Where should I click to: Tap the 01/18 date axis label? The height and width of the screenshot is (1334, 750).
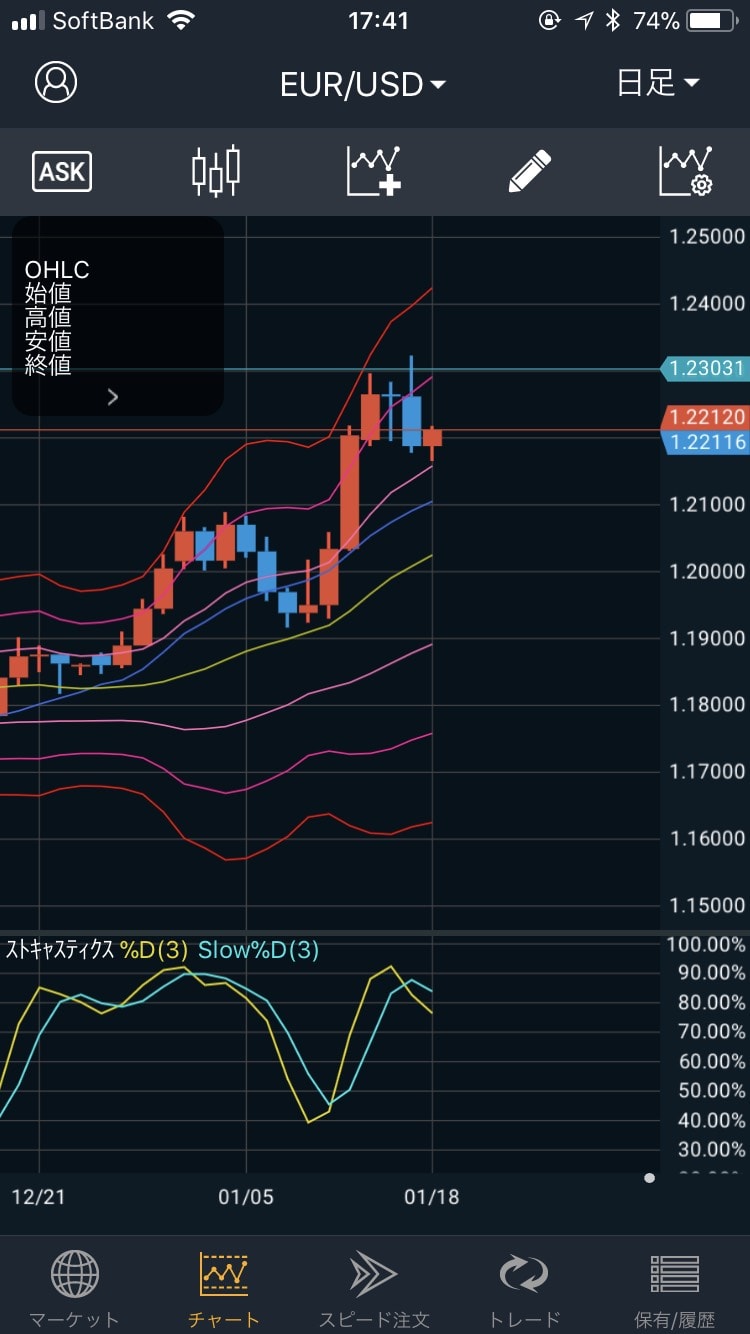432,1197
